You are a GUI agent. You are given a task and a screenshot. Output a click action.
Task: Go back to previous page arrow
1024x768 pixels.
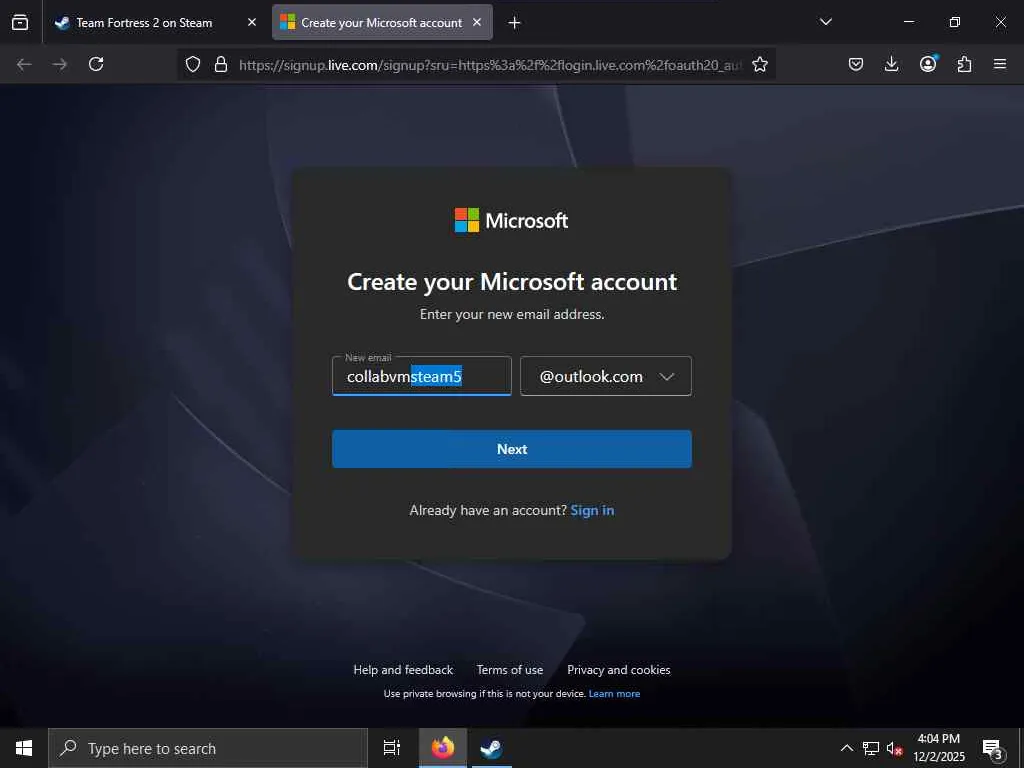(x=24, y=64)
